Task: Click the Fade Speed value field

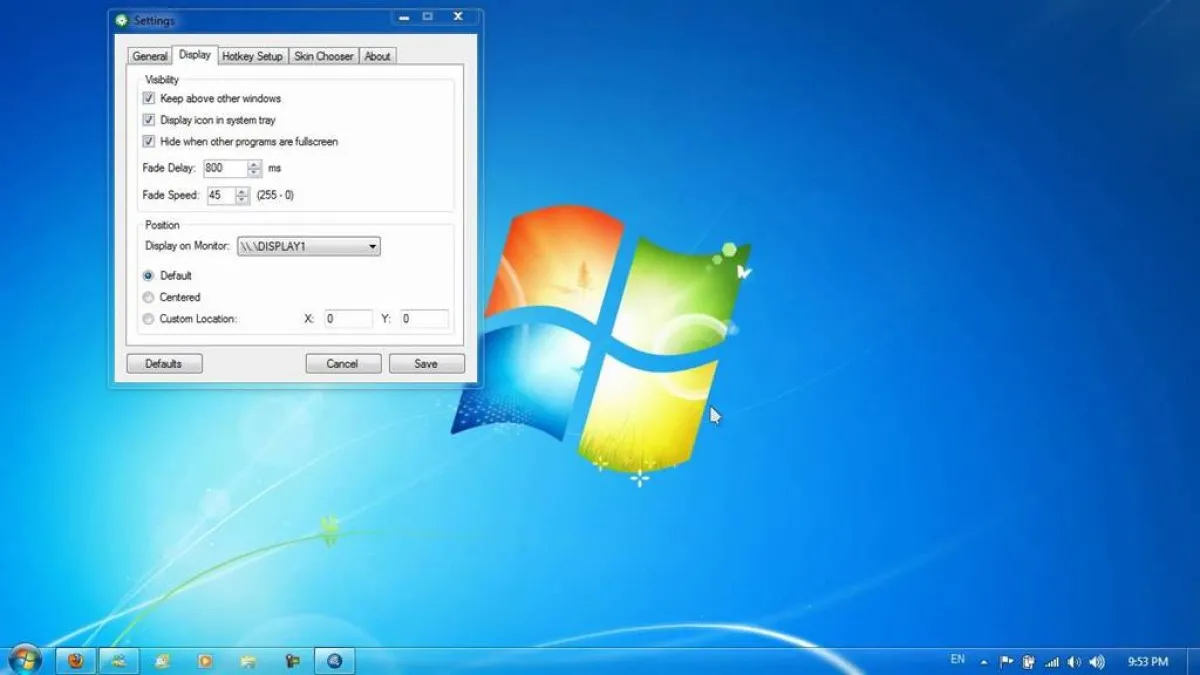Action: coord(220,195)
